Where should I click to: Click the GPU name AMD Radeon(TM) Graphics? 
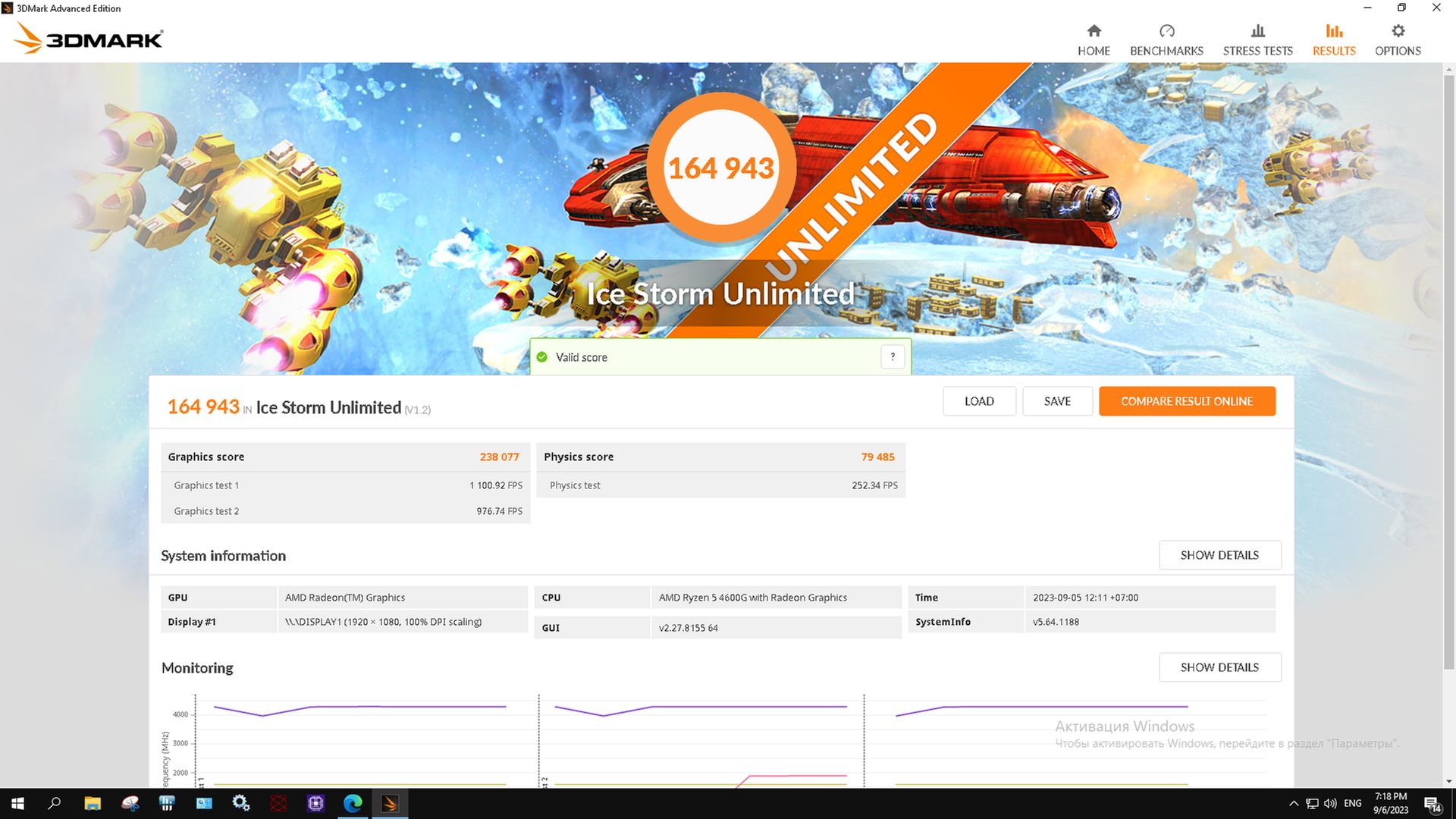345,598
